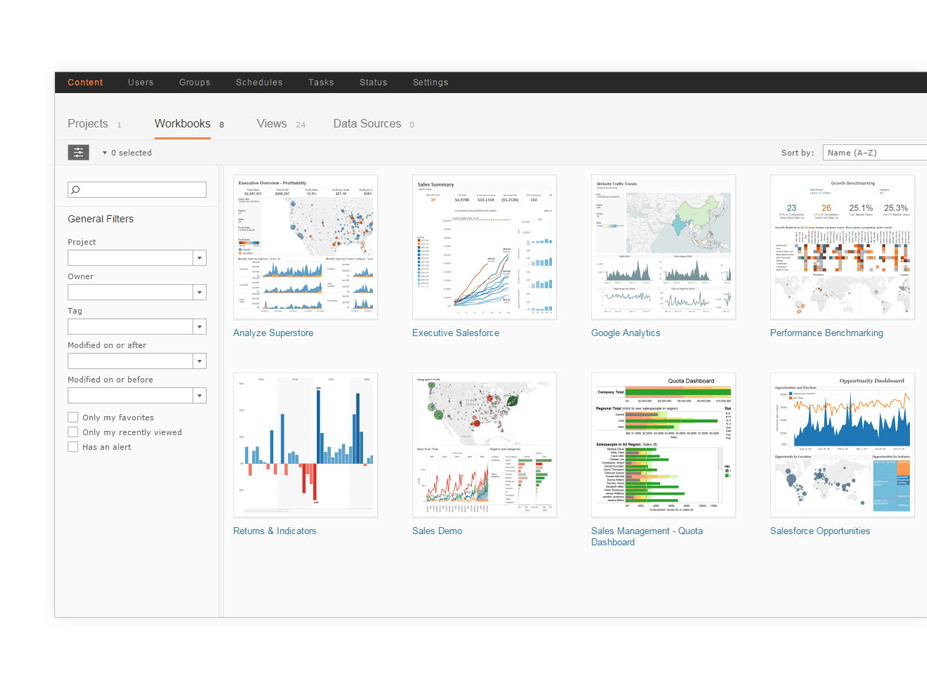Screen dimensions: 927x688
Task: Open the Settings menu item
Action: point(430,82)
